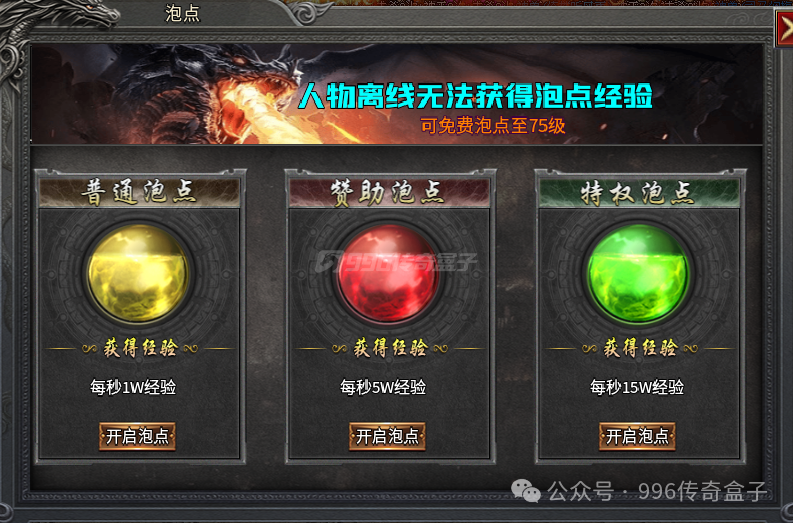Select the 赞助泡点 header banner
This screenshot has width=793, height=523.
click(x=389, y=193)
